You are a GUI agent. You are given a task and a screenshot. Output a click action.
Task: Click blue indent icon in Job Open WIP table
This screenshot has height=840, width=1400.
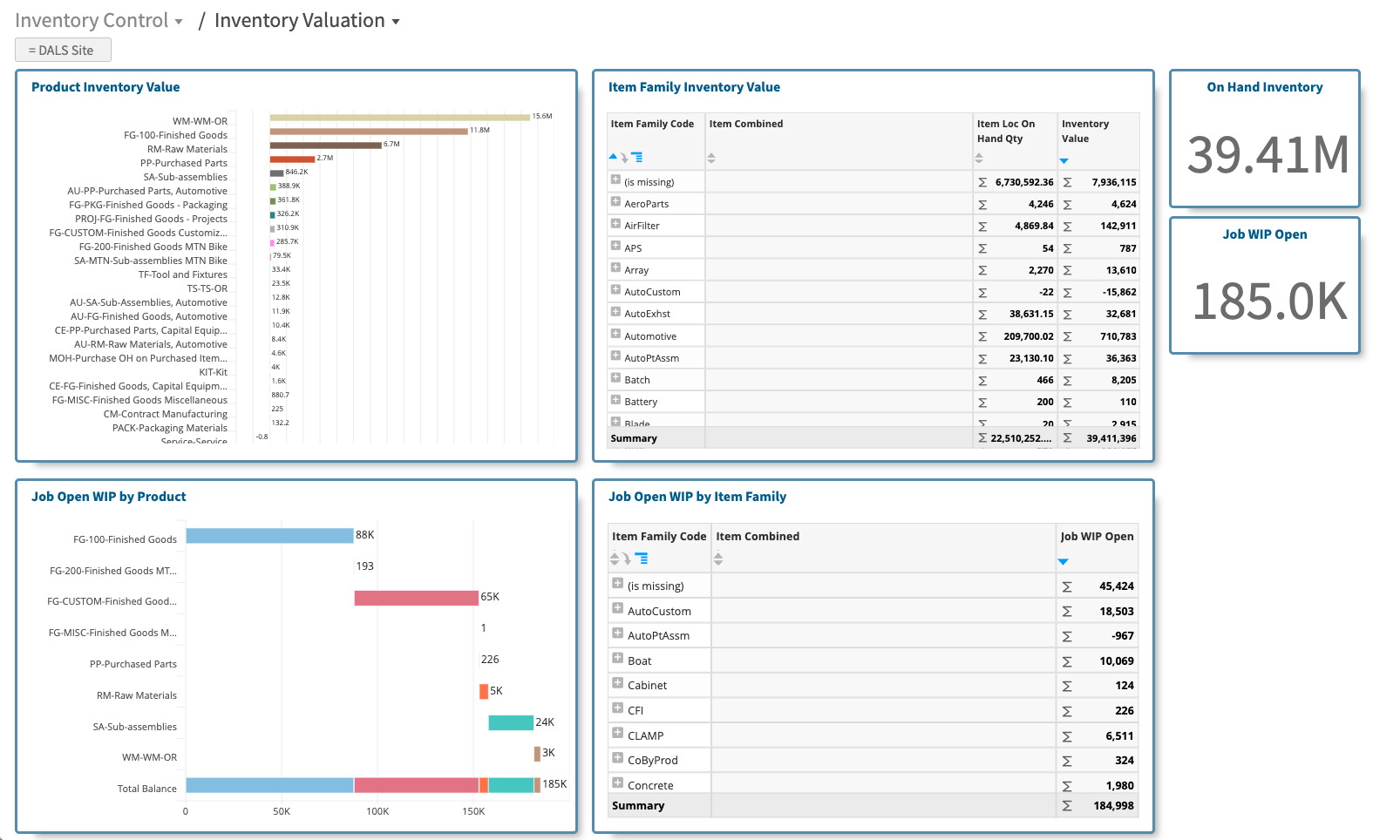tap(642, 559)
